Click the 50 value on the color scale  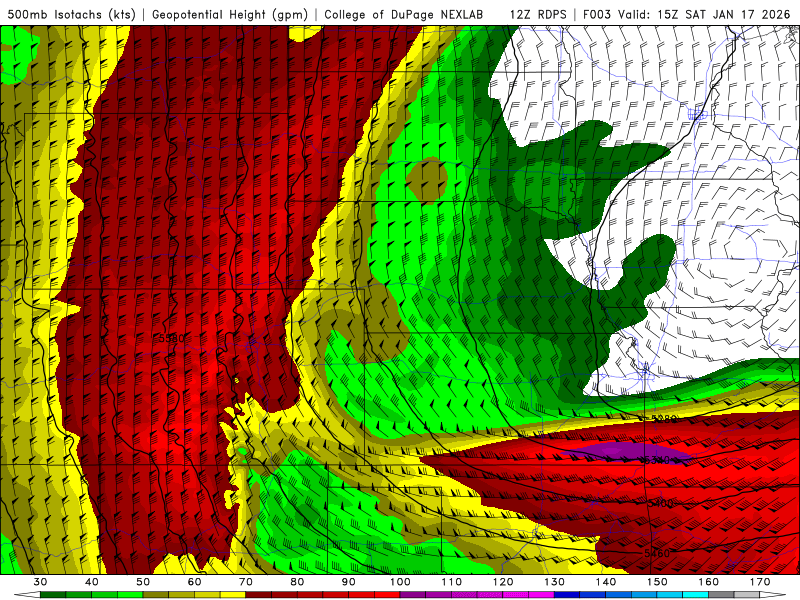143,582
